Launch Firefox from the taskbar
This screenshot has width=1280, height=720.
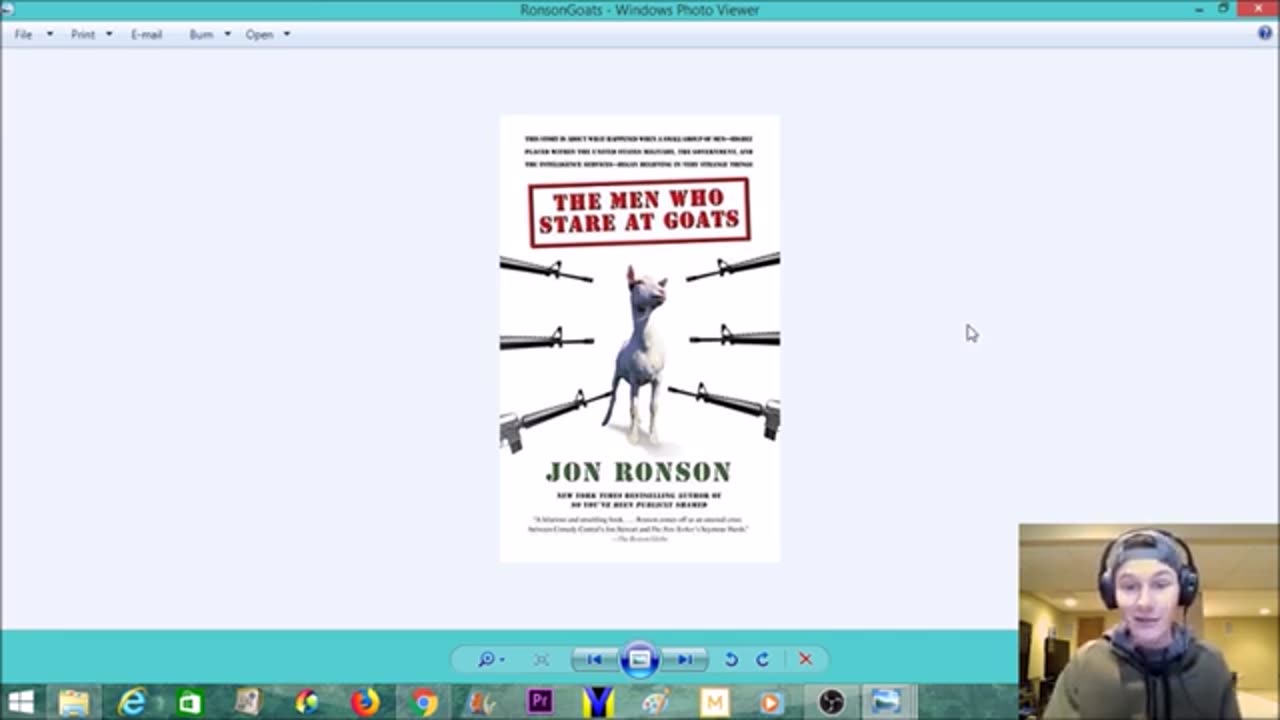point(365,703)
